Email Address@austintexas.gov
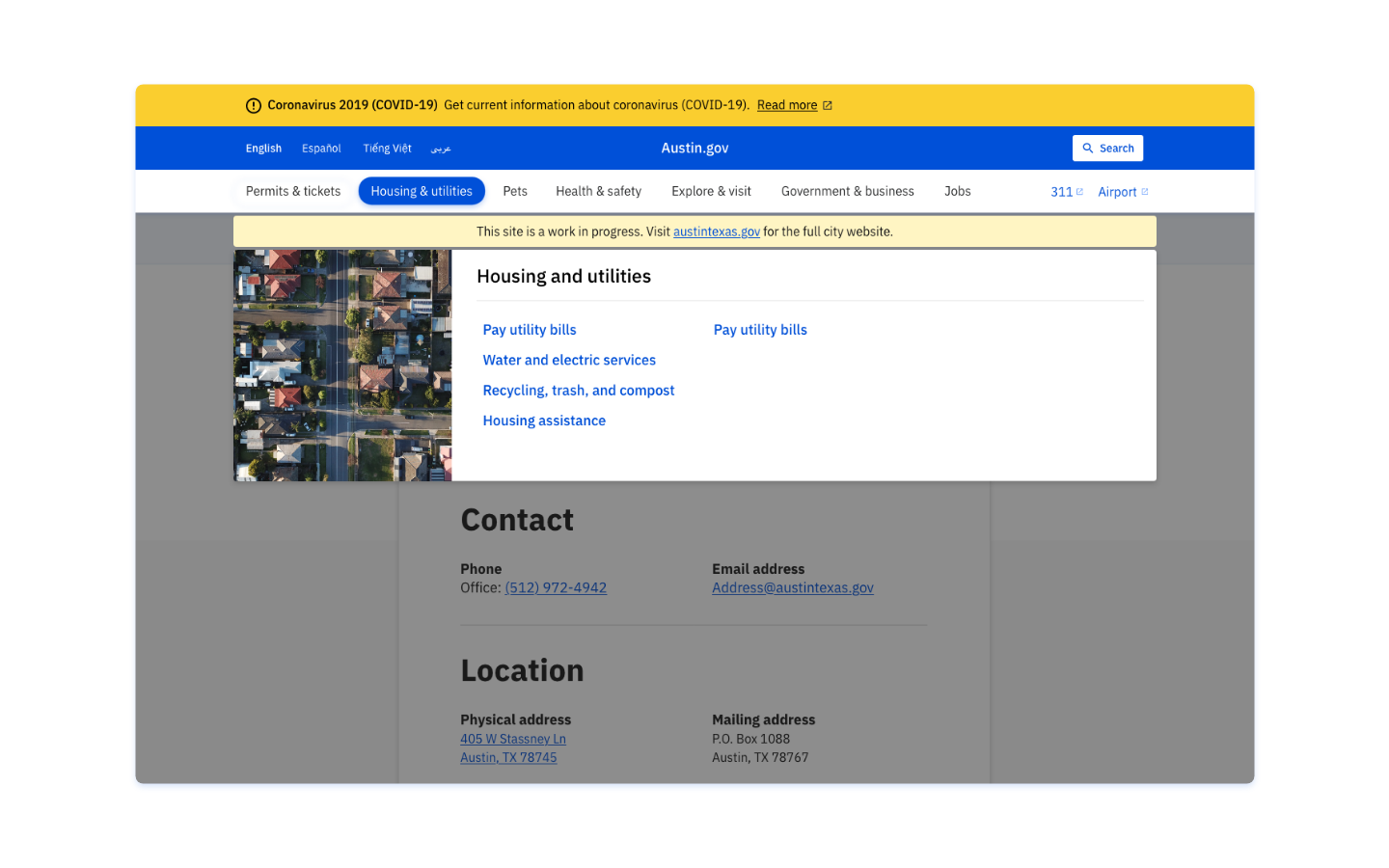 tap(793, 587)
